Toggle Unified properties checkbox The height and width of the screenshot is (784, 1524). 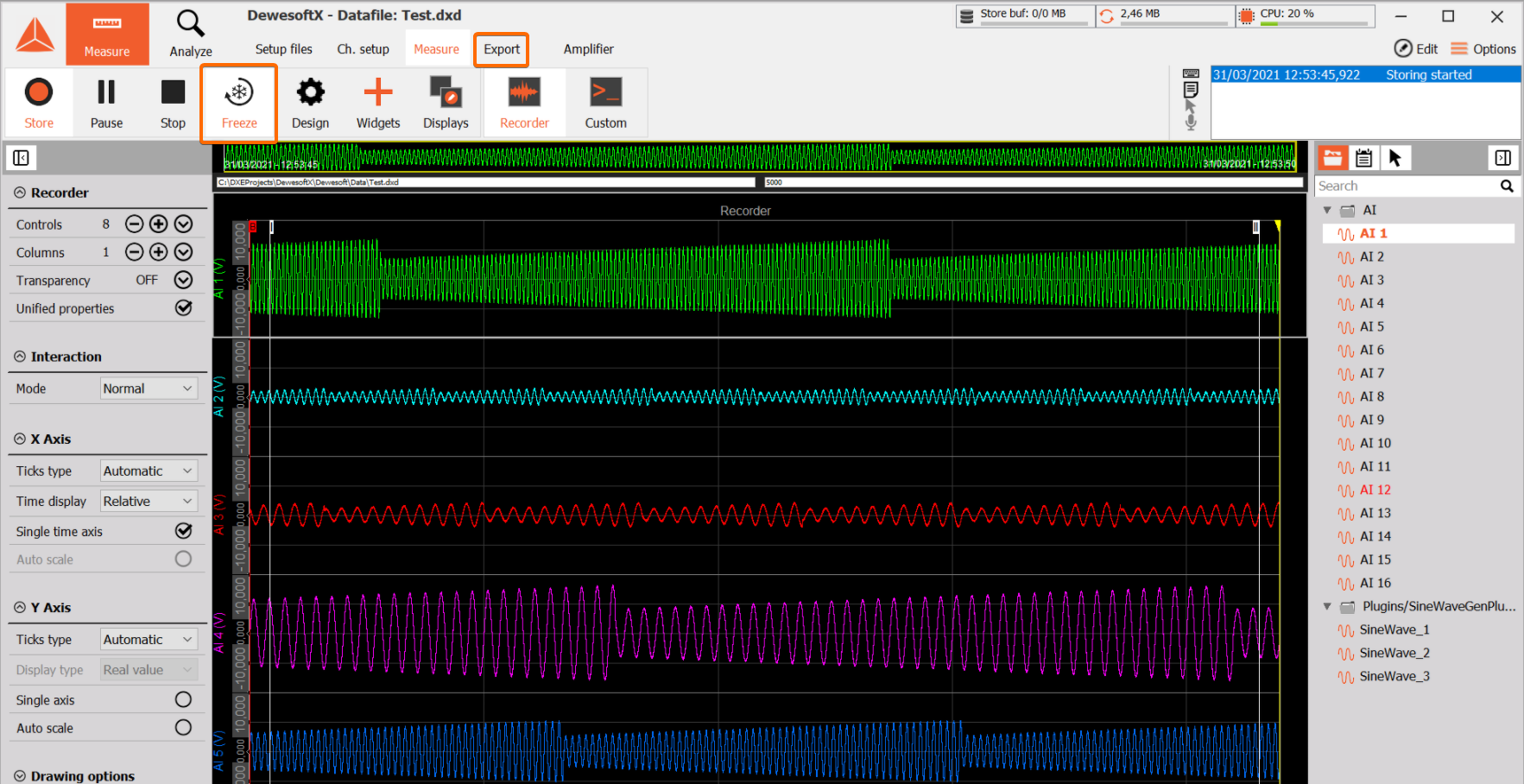184,307
